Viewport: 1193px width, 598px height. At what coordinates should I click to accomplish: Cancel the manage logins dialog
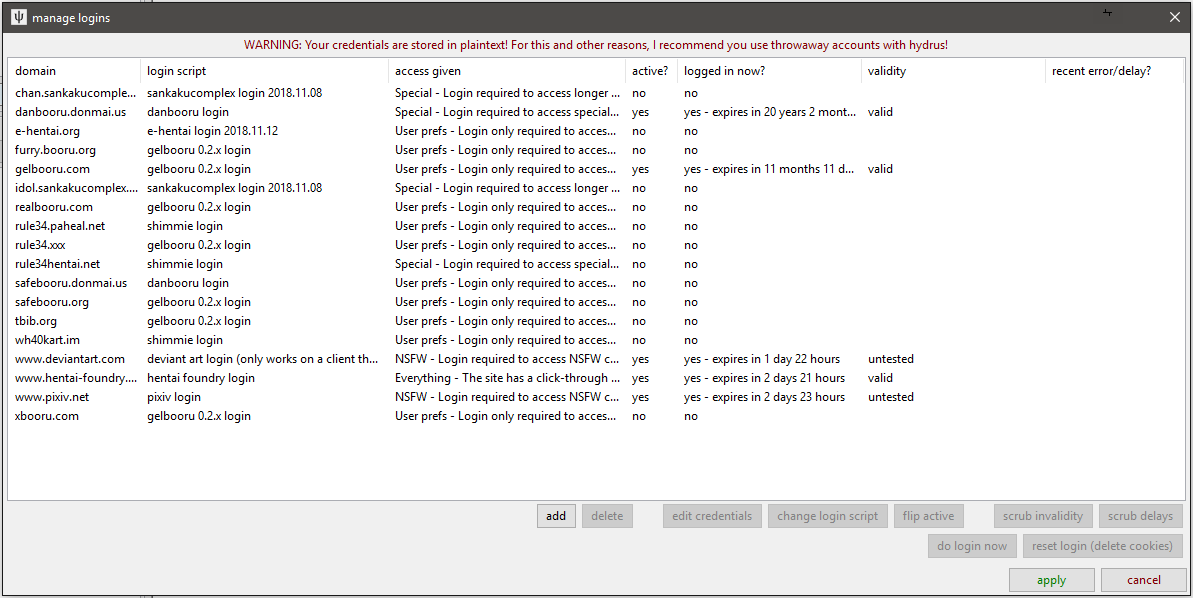tap(1144, 580)
